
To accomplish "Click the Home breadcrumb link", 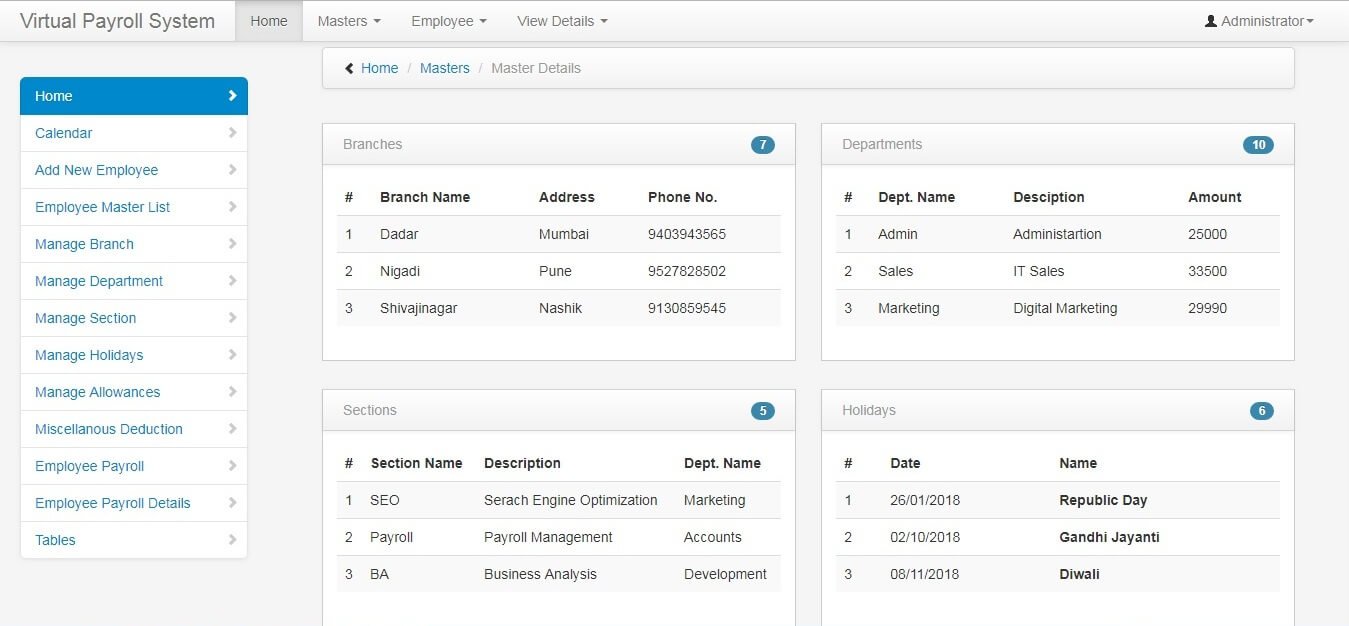I will pyautogui.click(x=379, y=68).
